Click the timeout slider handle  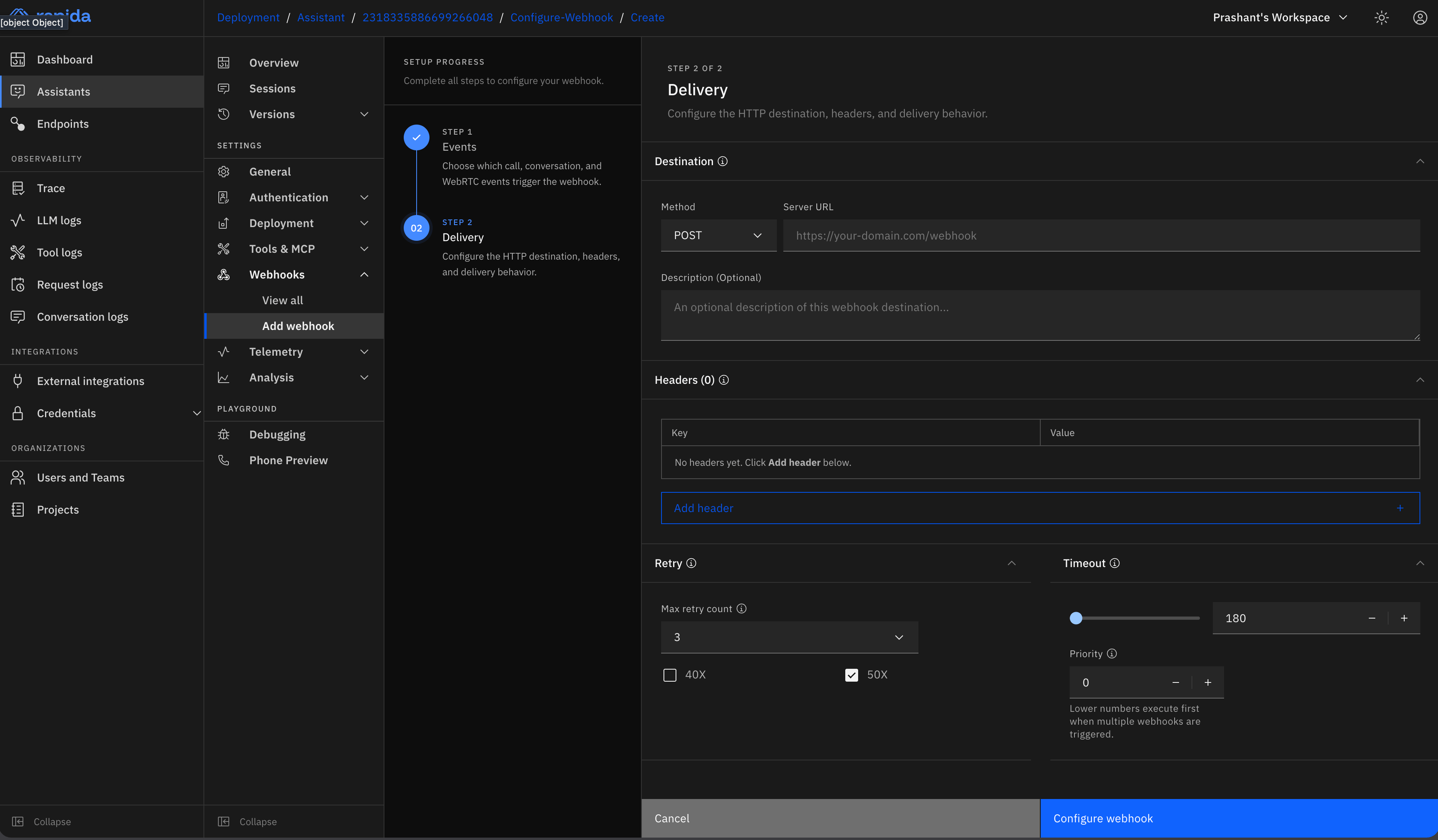pyautogui.click(x=1076, y=618)
